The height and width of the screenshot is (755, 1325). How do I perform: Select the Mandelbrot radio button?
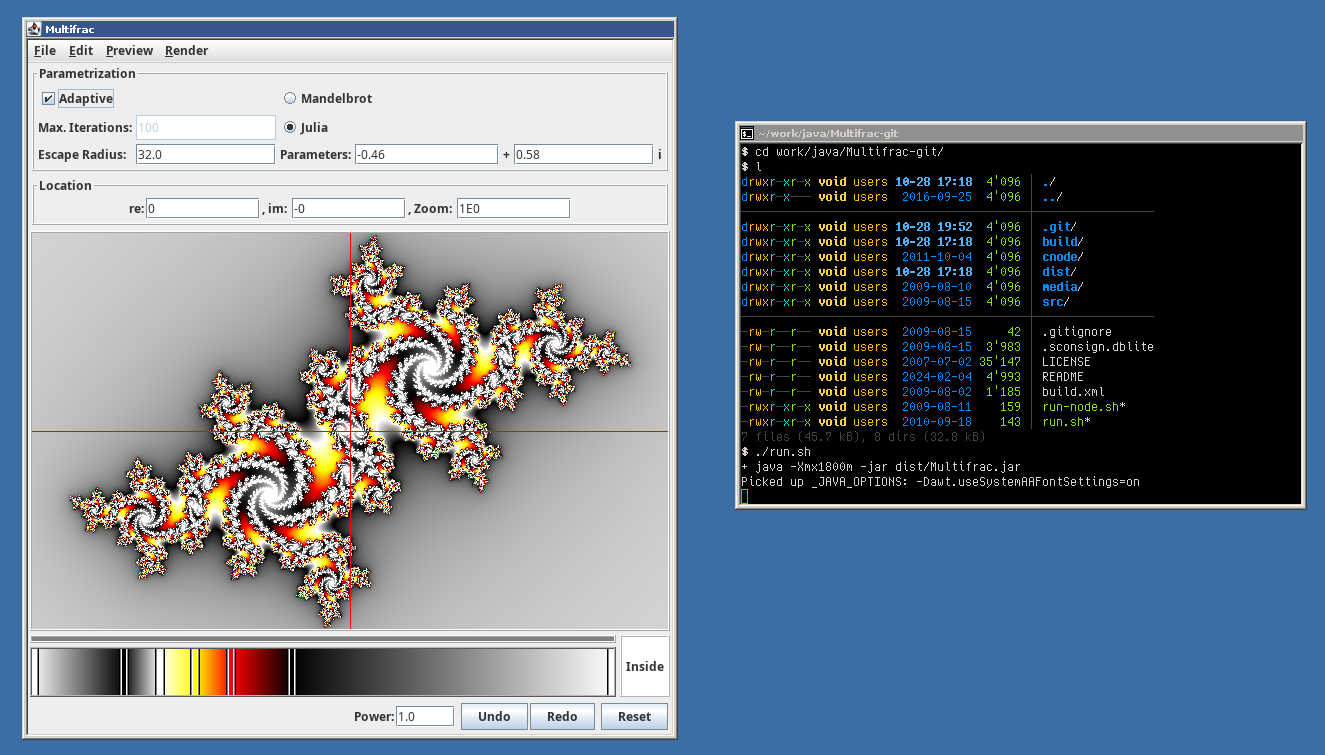click(x=290, y=99)
